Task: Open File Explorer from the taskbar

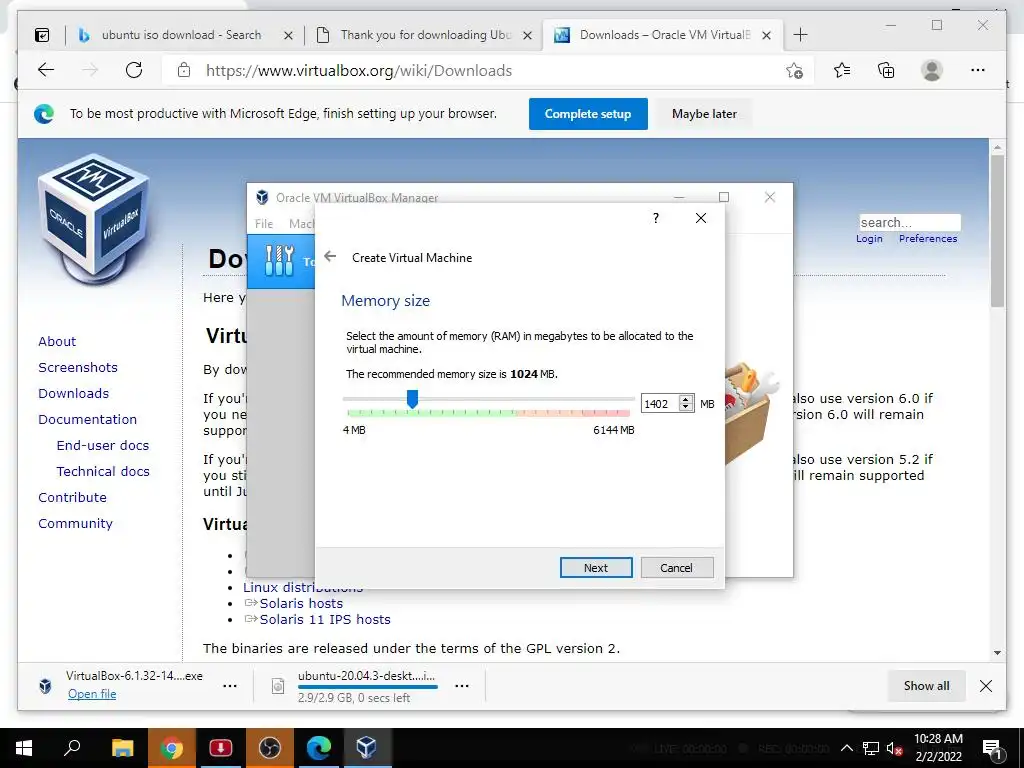Action: coord(122,748)
